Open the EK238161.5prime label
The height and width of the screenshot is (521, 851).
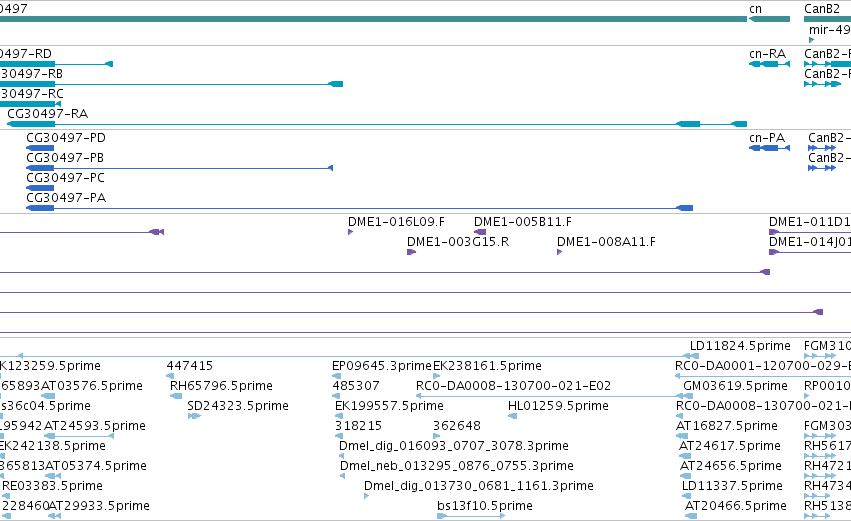[487, 366]
